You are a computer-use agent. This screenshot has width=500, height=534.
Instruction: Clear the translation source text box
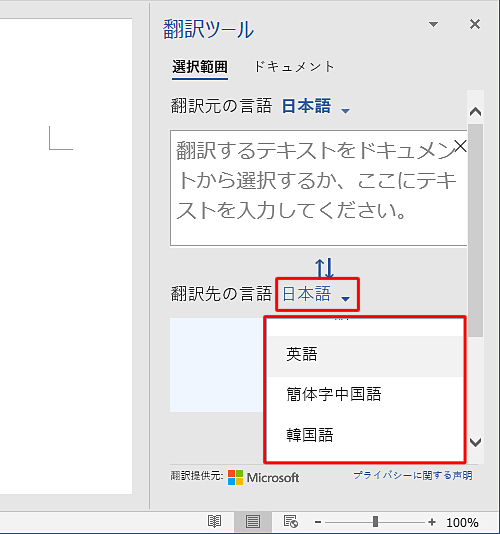coord(460,146)
